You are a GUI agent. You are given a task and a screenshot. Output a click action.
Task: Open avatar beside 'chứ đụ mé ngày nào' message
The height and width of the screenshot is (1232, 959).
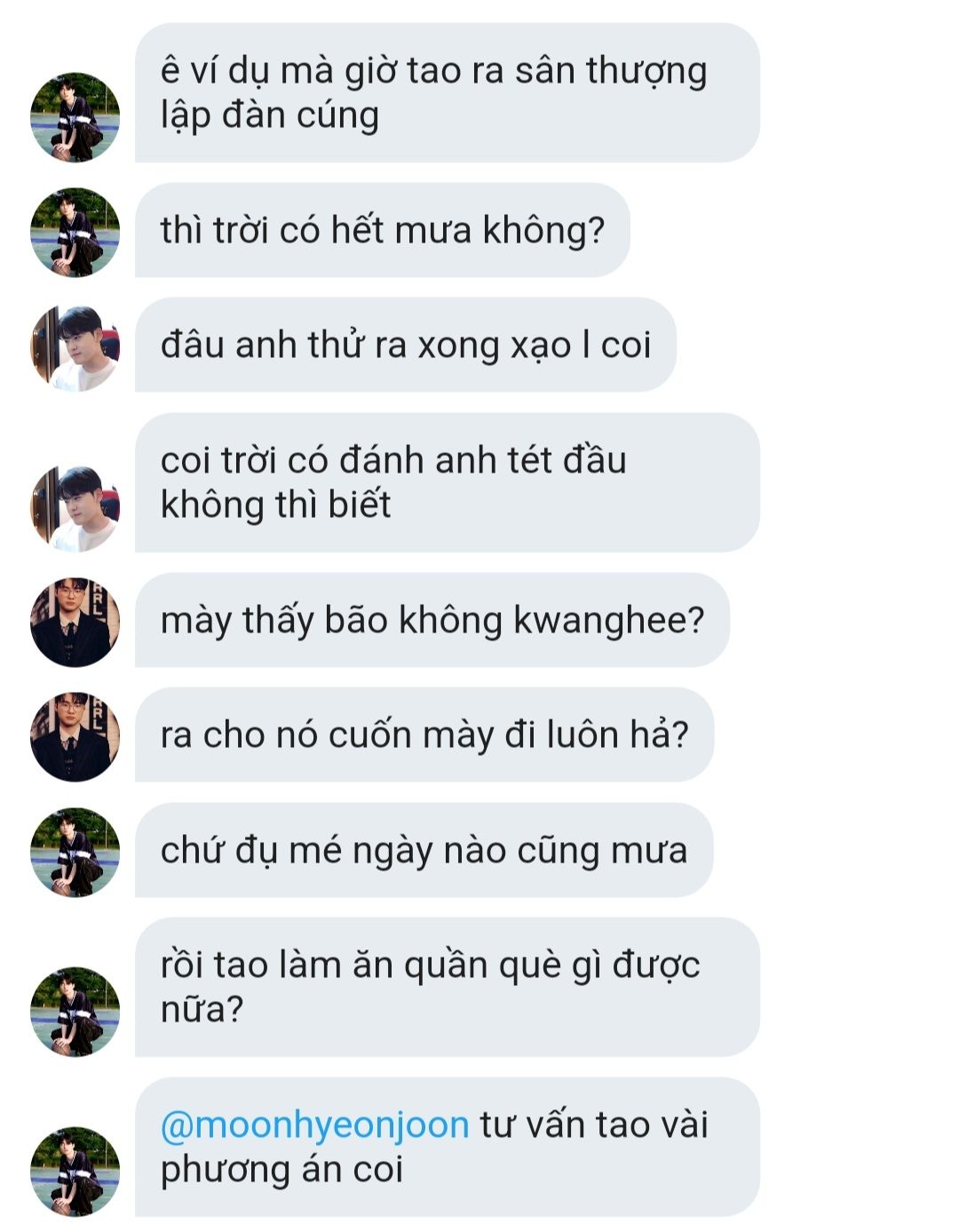click(x=75, y=852)
